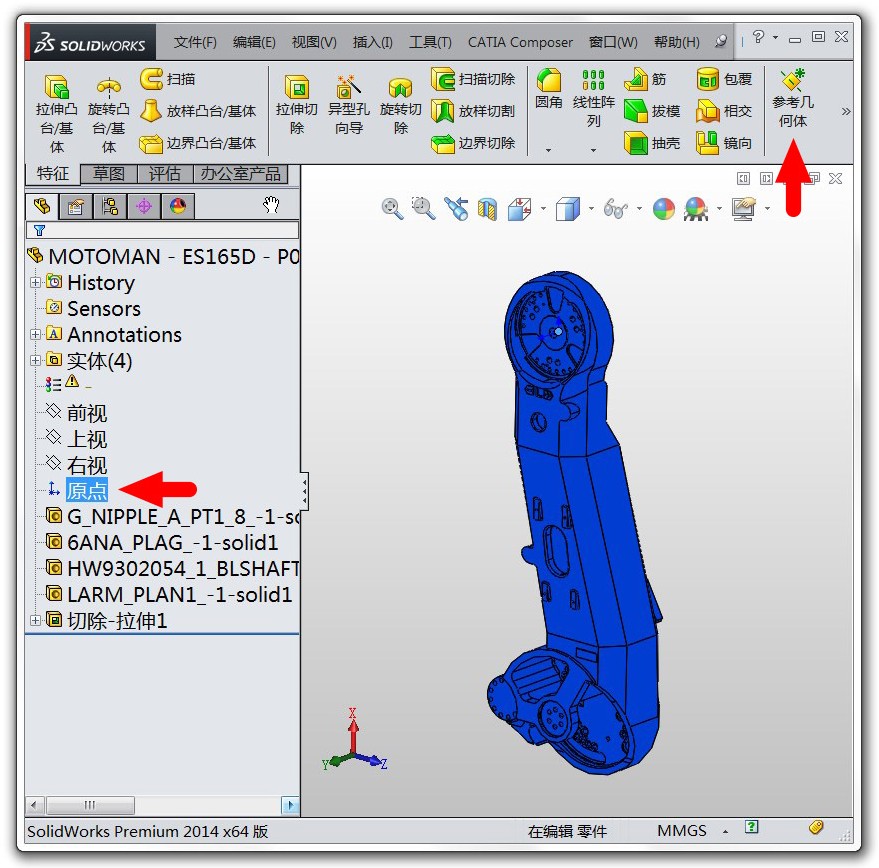Open the PropertyManager tab icon
Image resolution: width=879 pixels, height=868 pixels.
pyautogui.click(x=76, y=207)
